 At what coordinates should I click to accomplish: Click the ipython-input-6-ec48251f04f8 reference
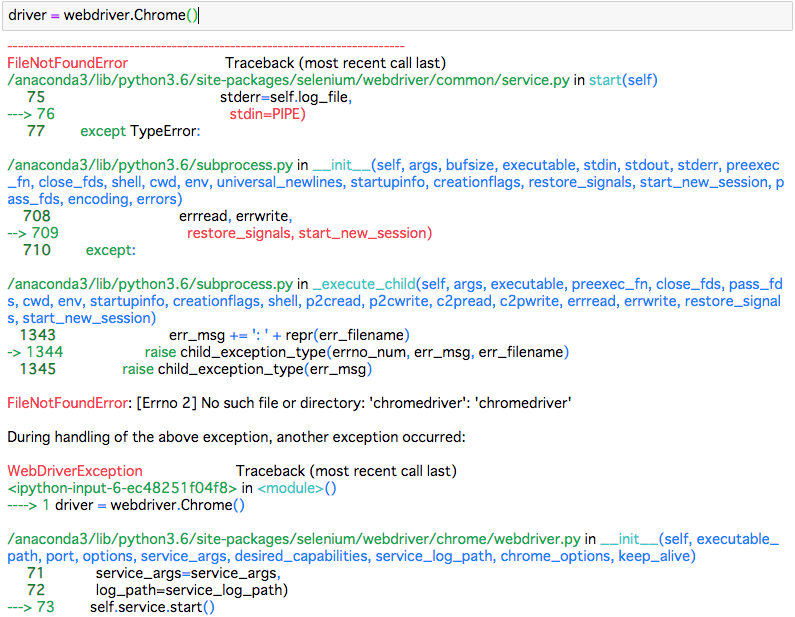tap(122, 488)
